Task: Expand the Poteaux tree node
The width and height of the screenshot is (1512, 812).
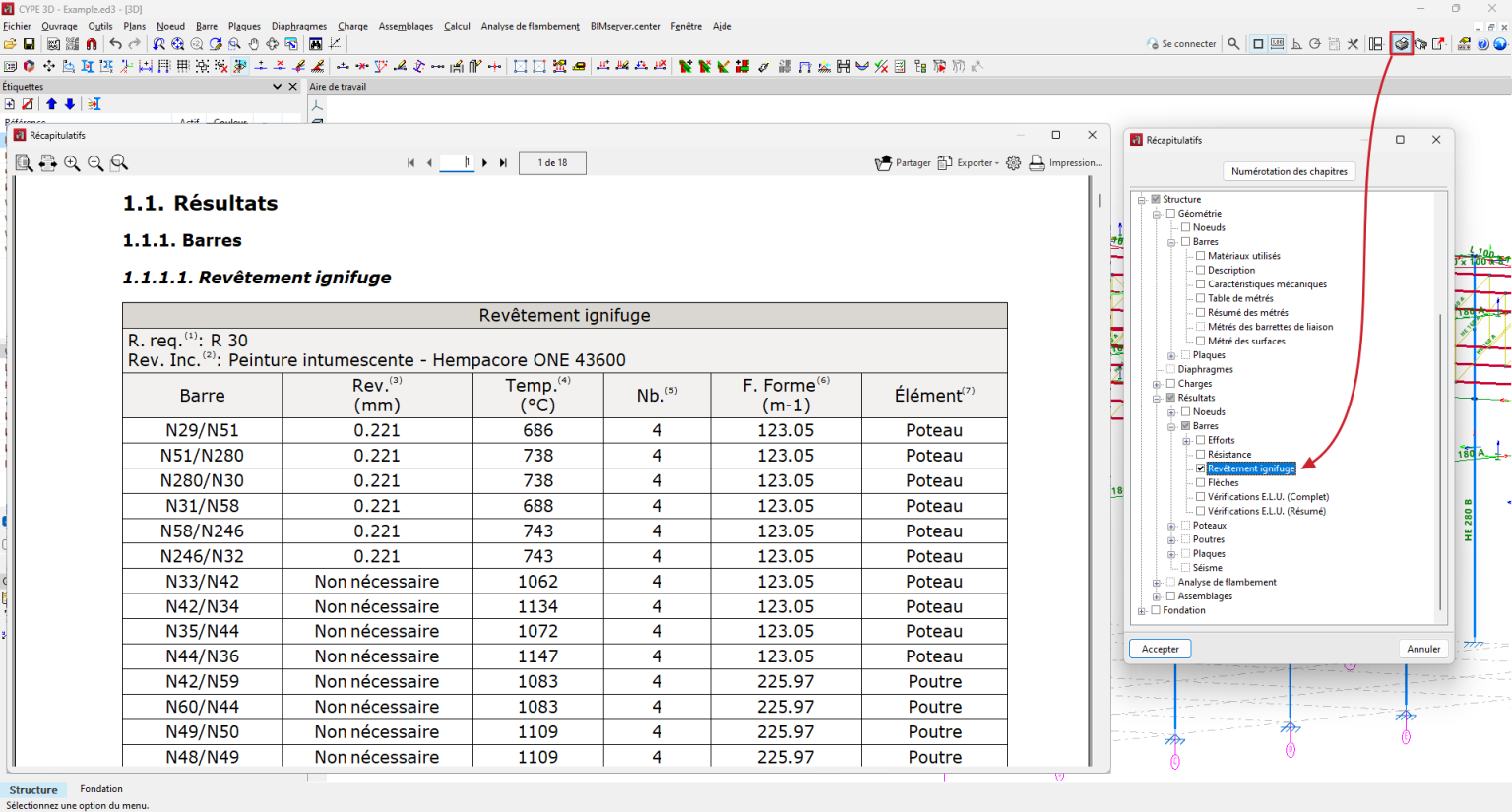Action: [1171, 526]
